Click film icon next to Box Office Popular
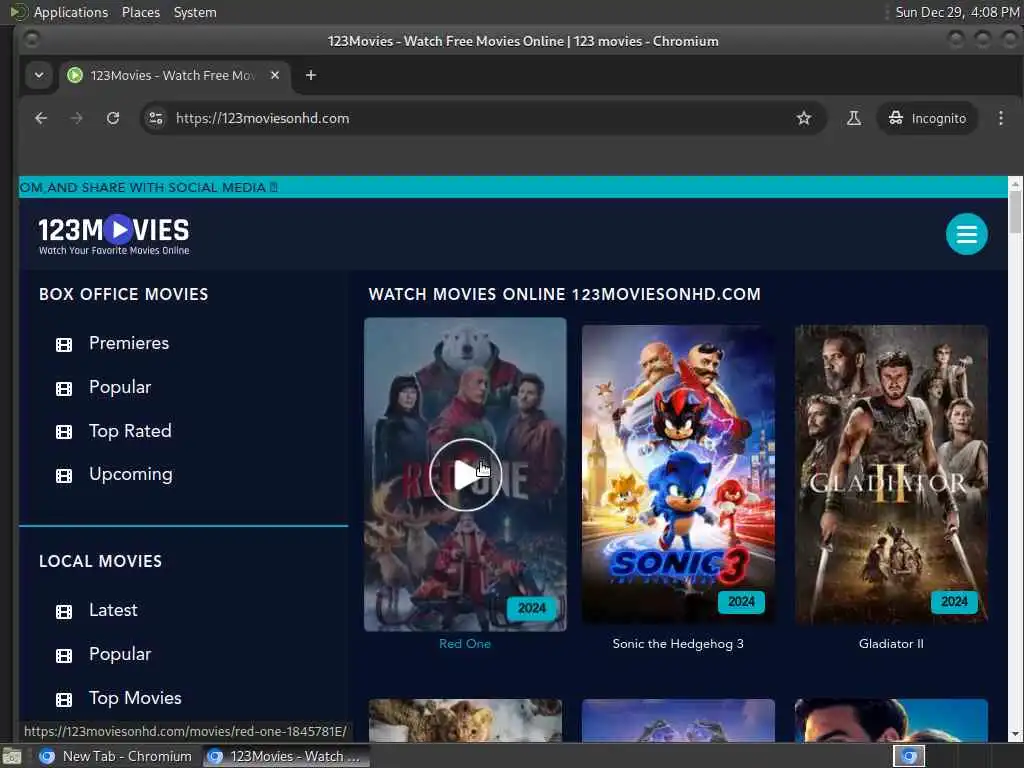The width and height of the screenshot is (1024, 768). 64,389
